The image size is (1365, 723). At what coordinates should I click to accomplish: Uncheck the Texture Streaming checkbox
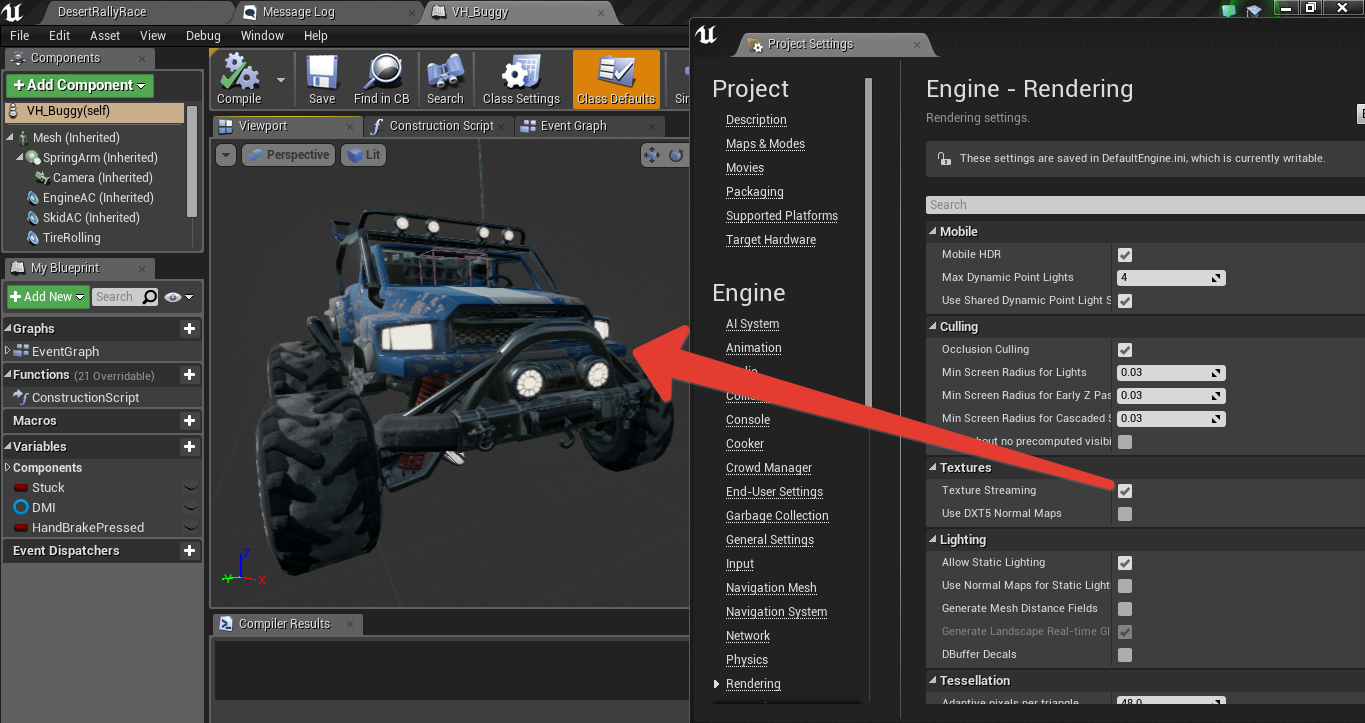1125,491
